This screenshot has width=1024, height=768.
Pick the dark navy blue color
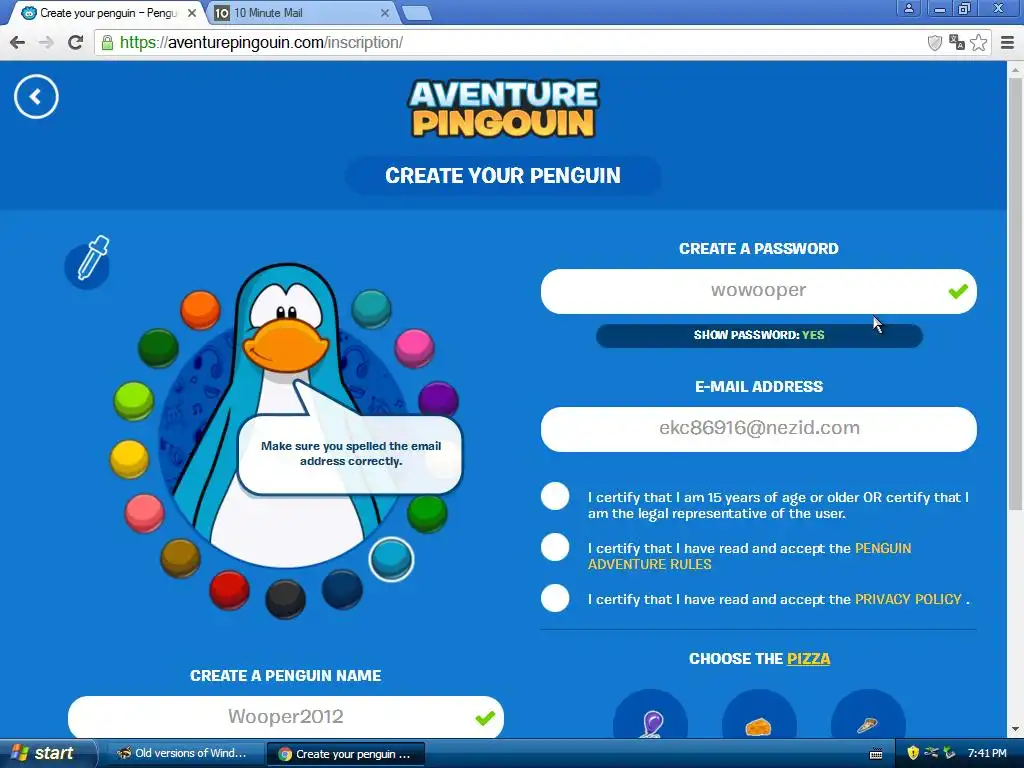coord(342,589)
